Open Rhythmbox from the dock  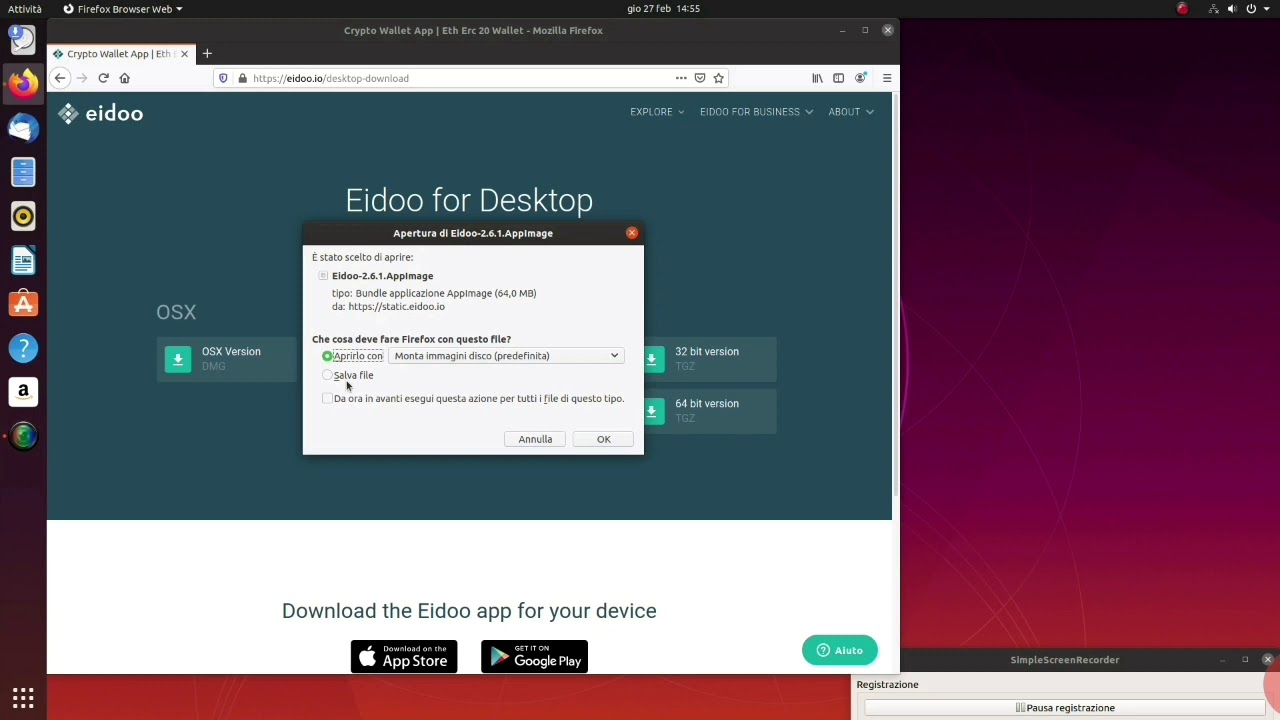(23, 216)
